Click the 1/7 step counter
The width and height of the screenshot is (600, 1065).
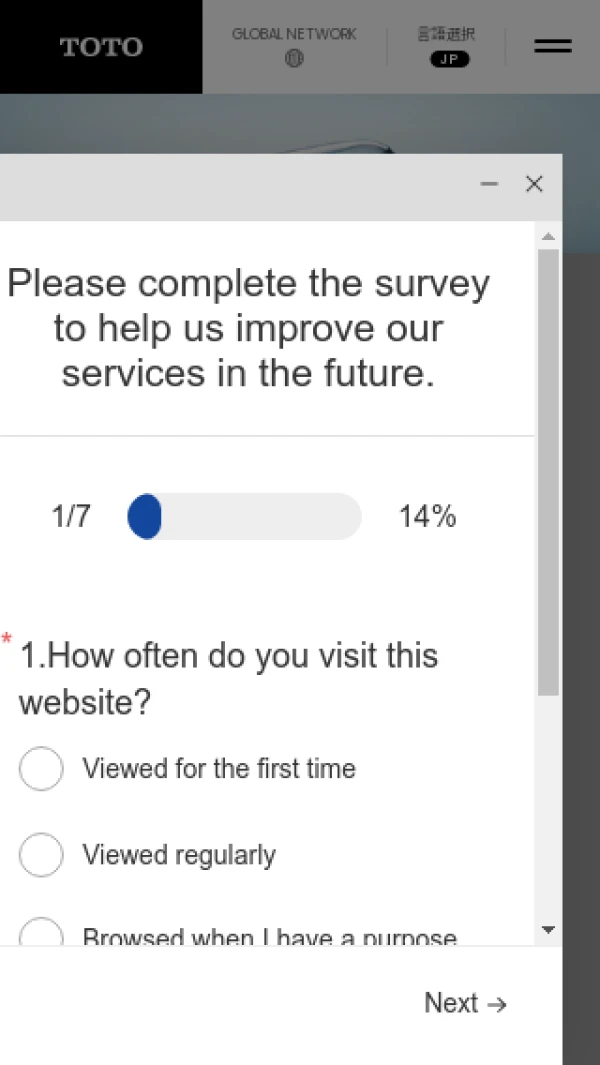pyautogui.click(x=71, y=516)
